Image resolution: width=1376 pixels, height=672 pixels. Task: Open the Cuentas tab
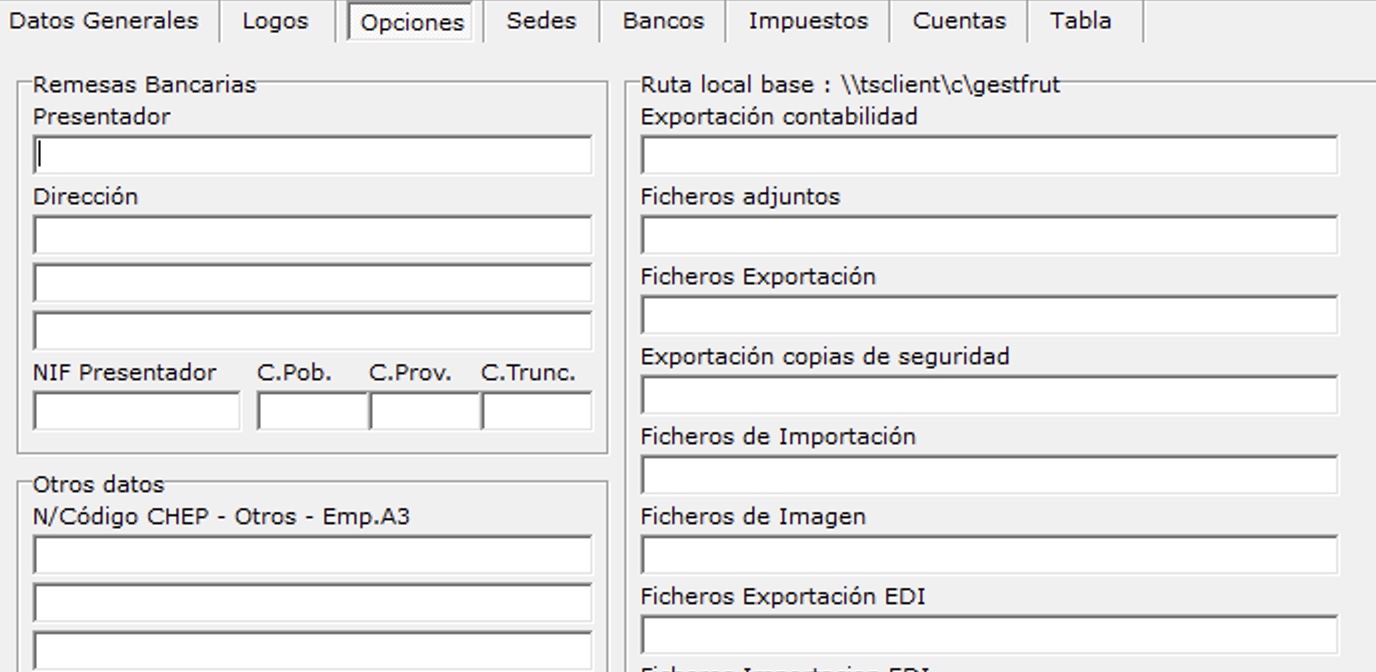[x=959, y=21]
